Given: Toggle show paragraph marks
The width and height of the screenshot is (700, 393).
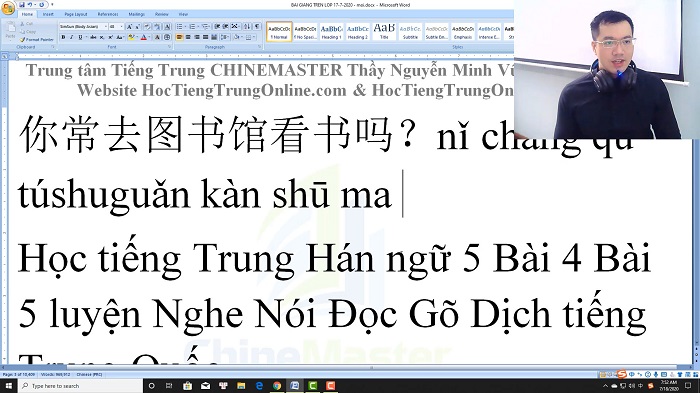Looking at the screenshot, I should 257,26.
